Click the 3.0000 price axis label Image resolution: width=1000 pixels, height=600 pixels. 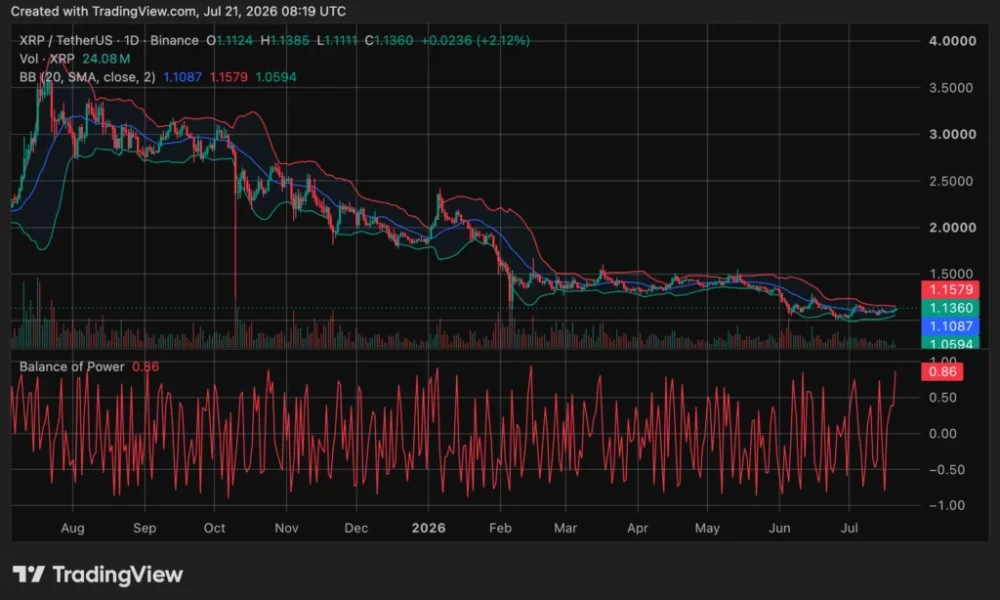(952, 135)
